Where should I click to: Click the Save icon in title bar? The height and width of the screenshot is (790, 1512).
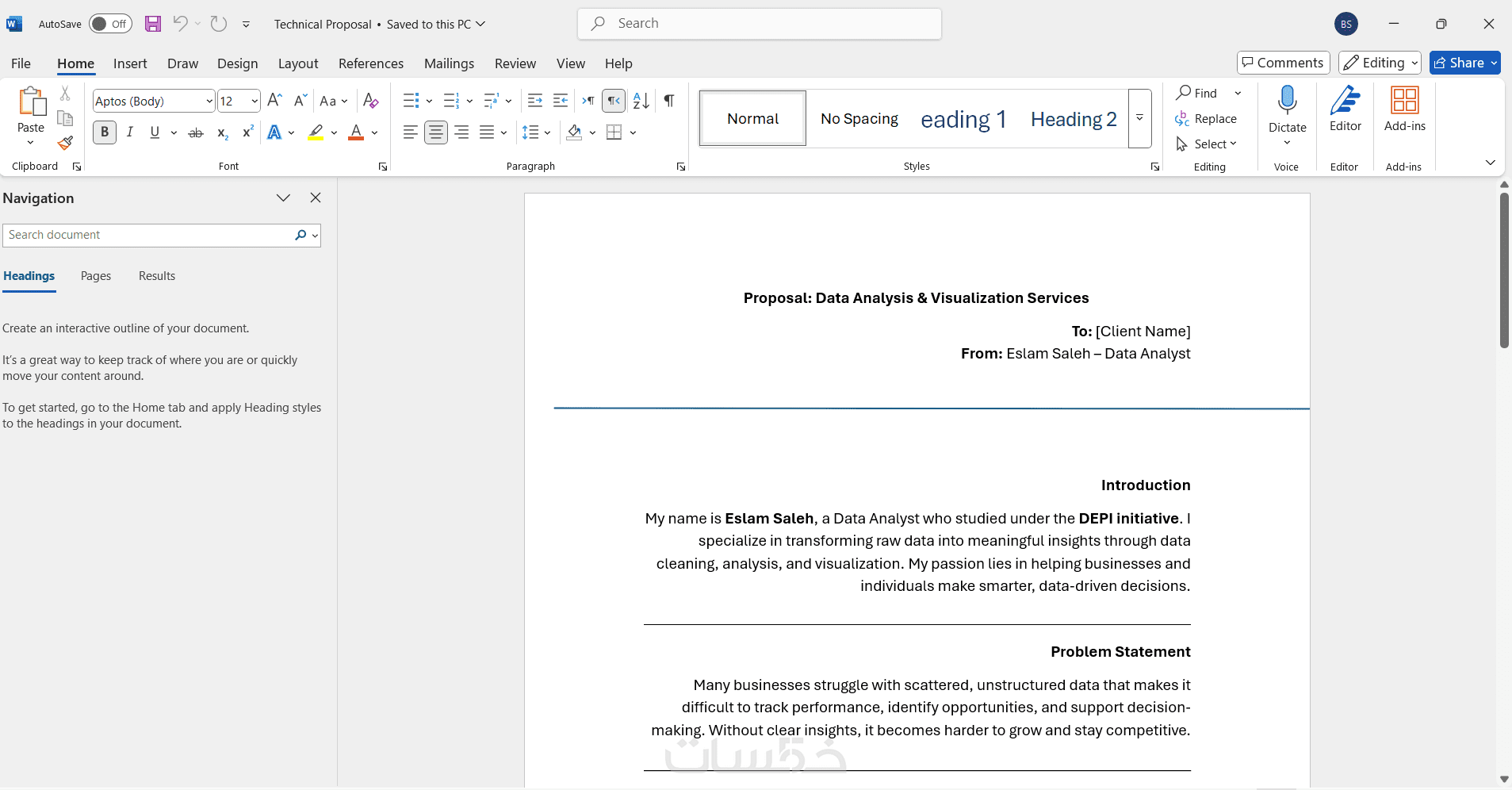(153, 24)
